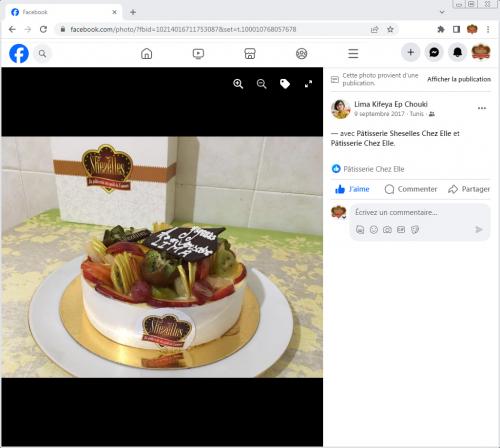This screenshot has width=500, height=448.
Task: Open the Watch video icon
Action: [x=198, y=53]
